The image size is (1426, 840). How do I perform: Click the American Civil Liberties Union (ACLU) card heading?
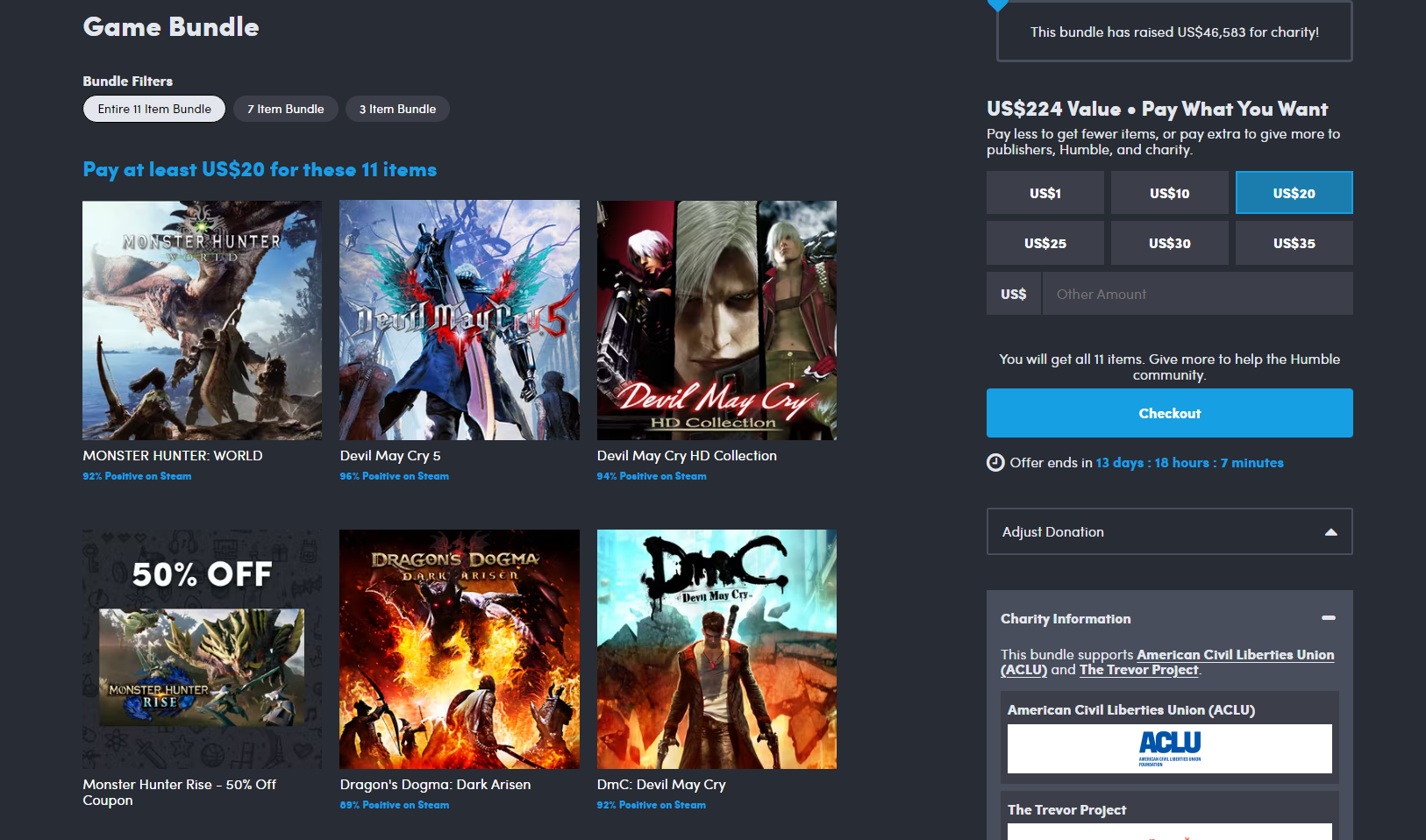1131,710
